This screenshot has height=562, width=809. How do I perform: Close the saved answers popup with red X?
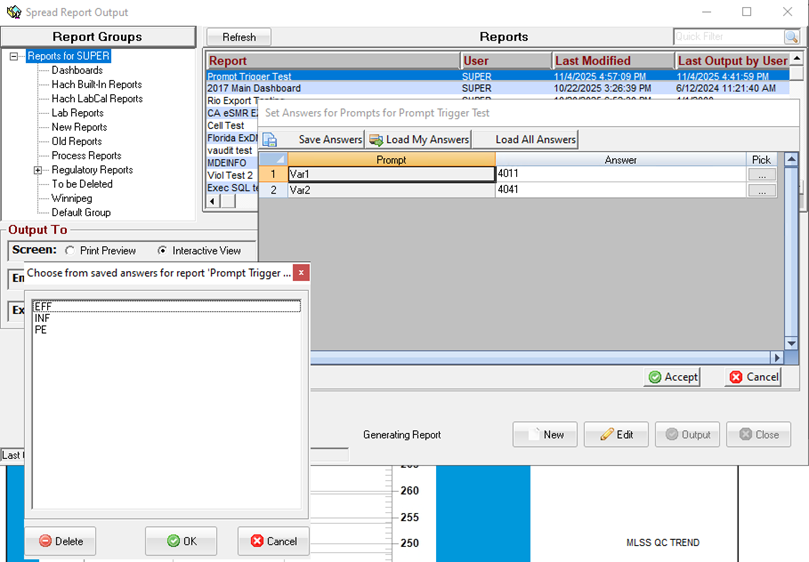pyautogui.click(x=301, y=272)
